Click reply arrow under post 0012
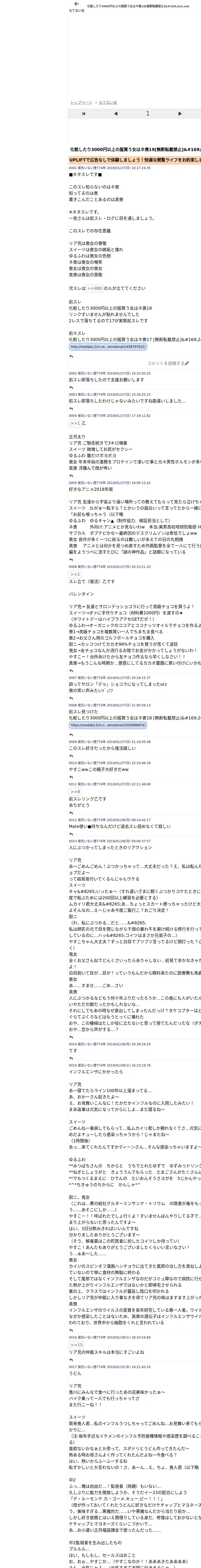Image resolution: width=201 pixels, height=1568 pixels. click(71, 834)
